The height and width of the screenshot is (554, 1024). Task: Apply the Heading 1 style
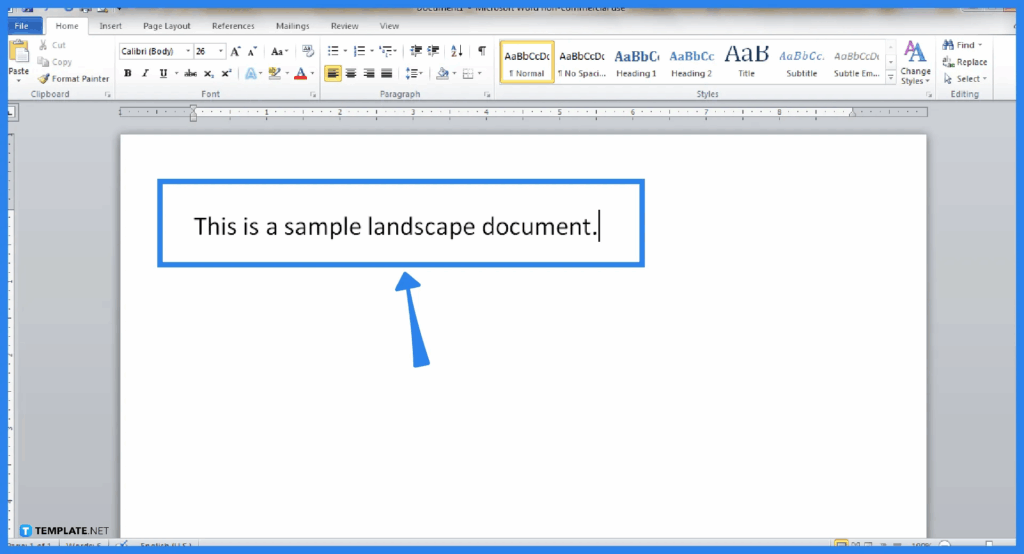(x=637, y=62)
